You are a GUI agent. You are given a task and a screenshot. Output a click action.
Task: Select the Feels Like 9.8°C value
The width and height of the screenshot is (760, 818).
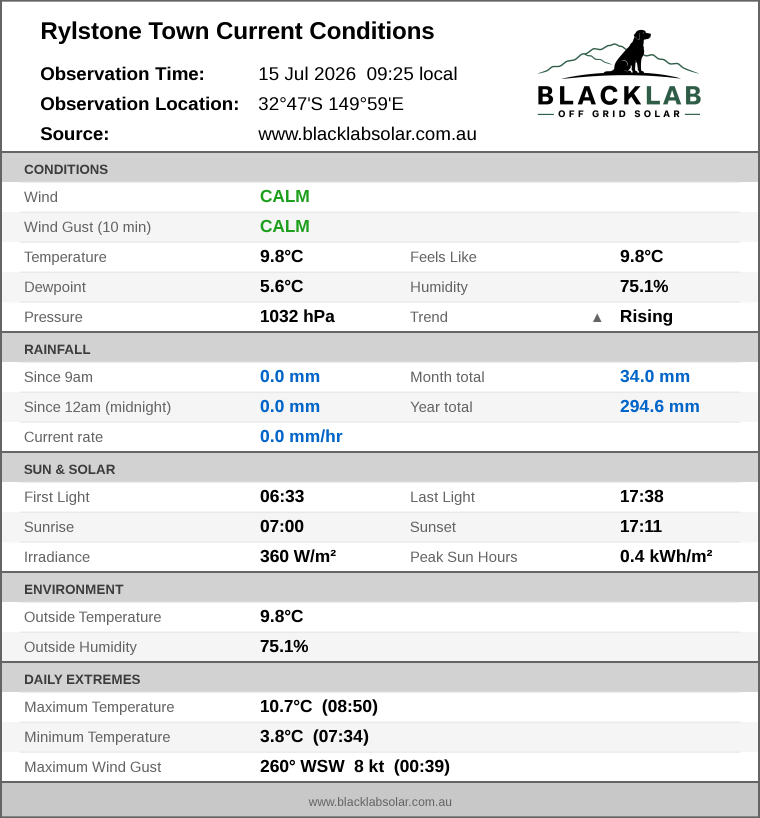pos(642,256)
